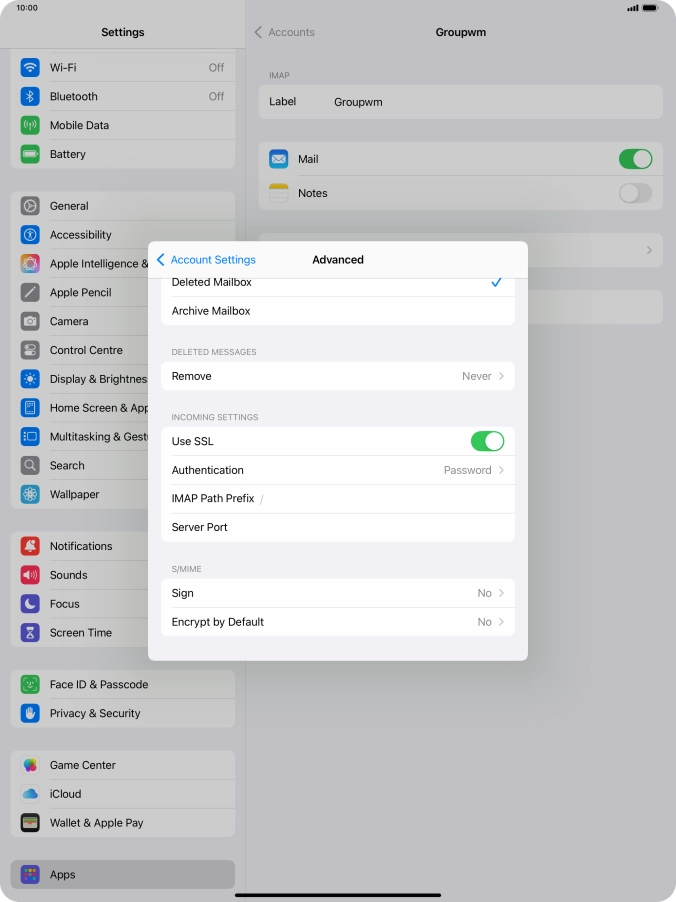Go back to Account Settings
676x902 pixels.
coord(206,260)
